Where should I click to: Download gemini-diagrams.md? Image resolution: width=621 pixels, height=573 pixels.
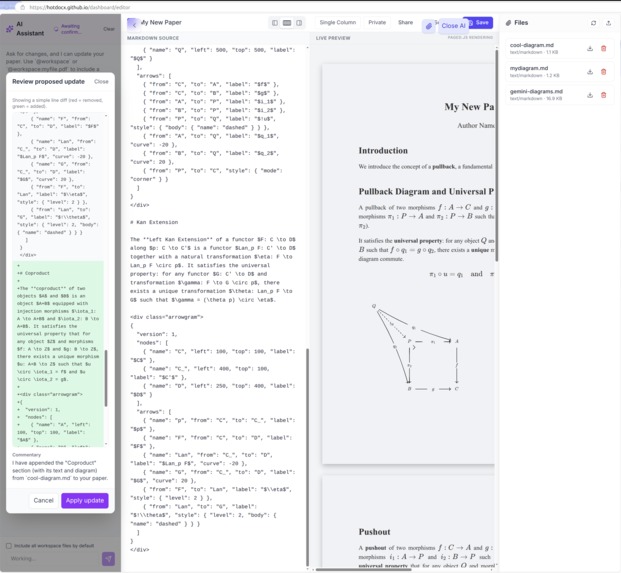coord(590,95)
